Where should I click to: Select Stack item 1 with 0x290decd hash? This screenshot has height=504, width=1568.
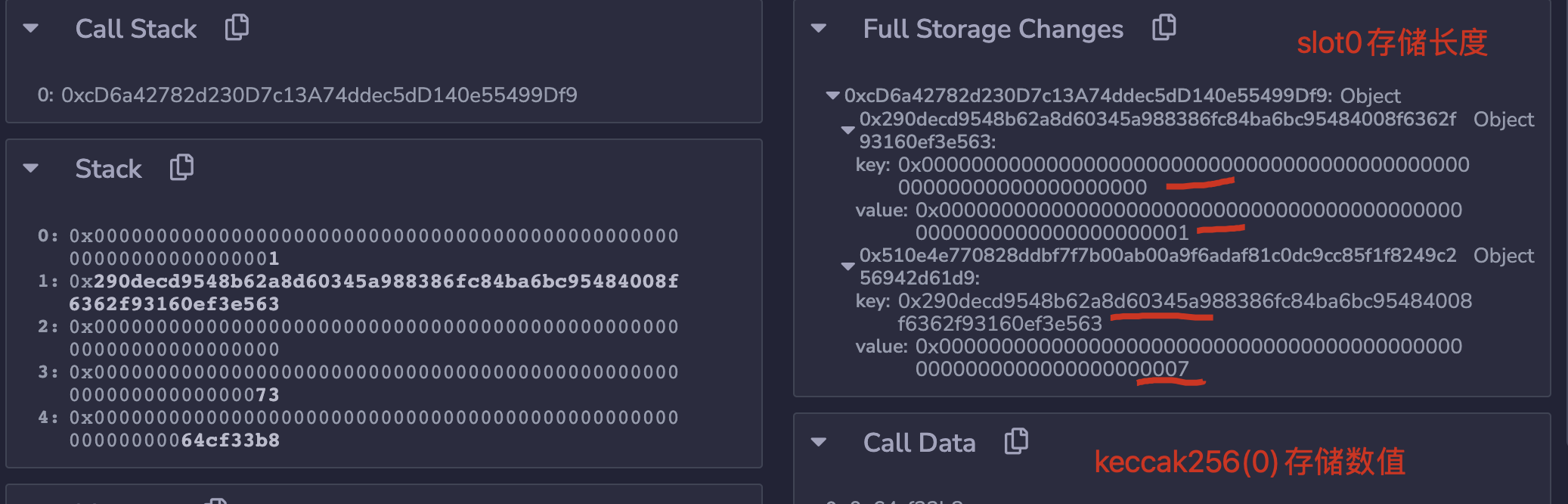373,292
